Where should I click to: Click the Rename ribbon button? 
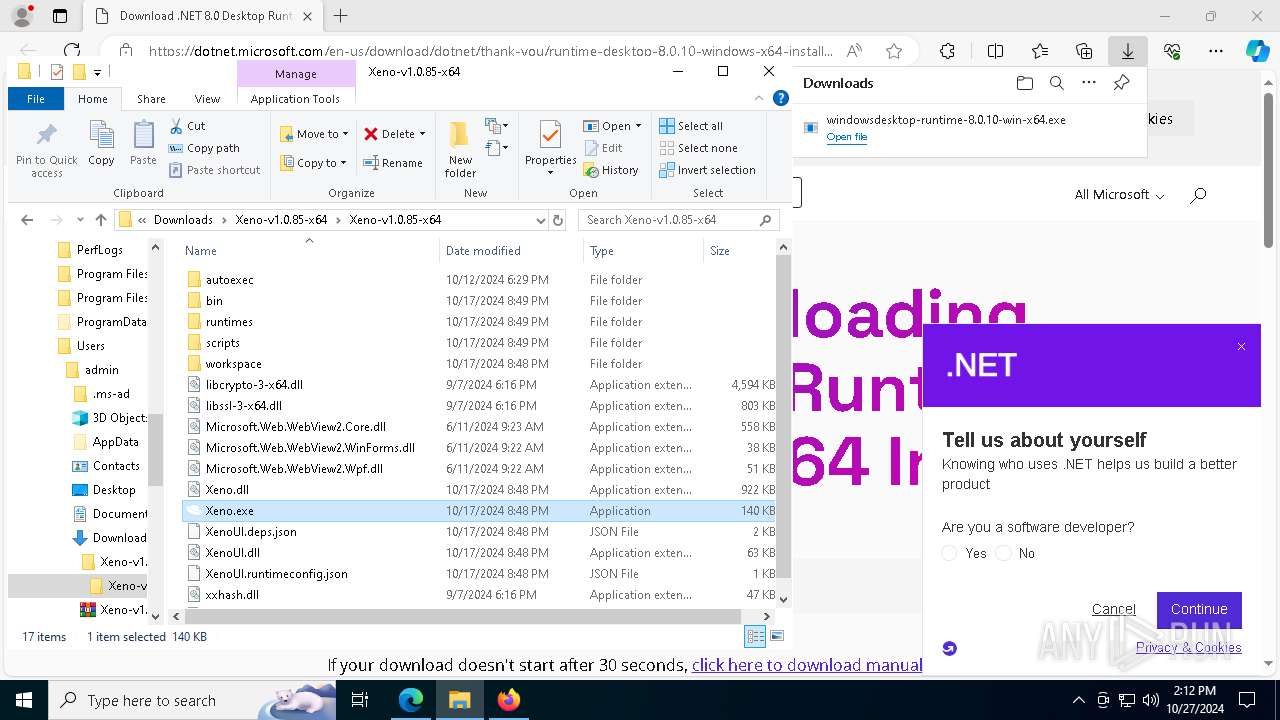[392, 163]
